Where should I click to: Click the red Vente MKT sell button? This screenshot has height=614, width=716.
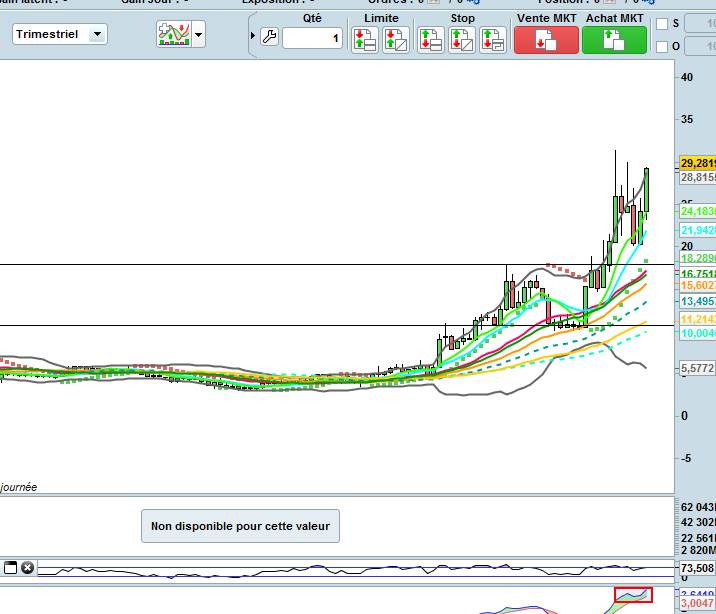click(x=546, y=40)
